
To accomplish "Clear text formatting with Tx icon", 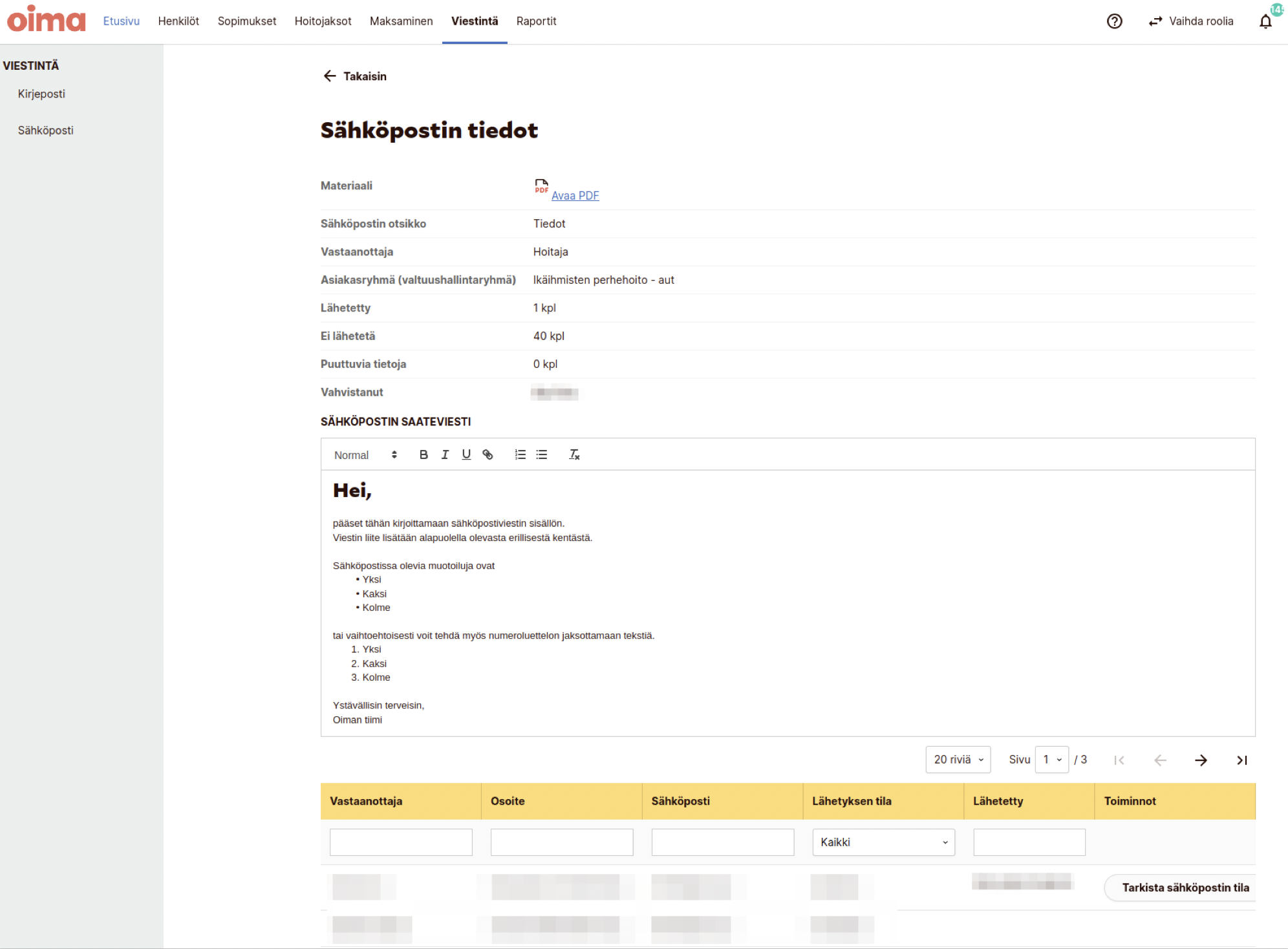I will pos(574,454).
